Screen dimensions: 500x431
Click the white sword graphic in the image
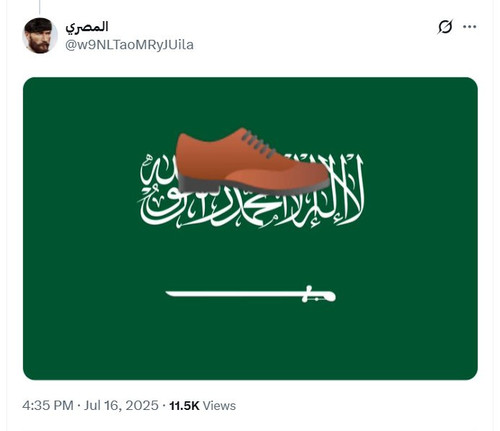click(x=251, y=294)
